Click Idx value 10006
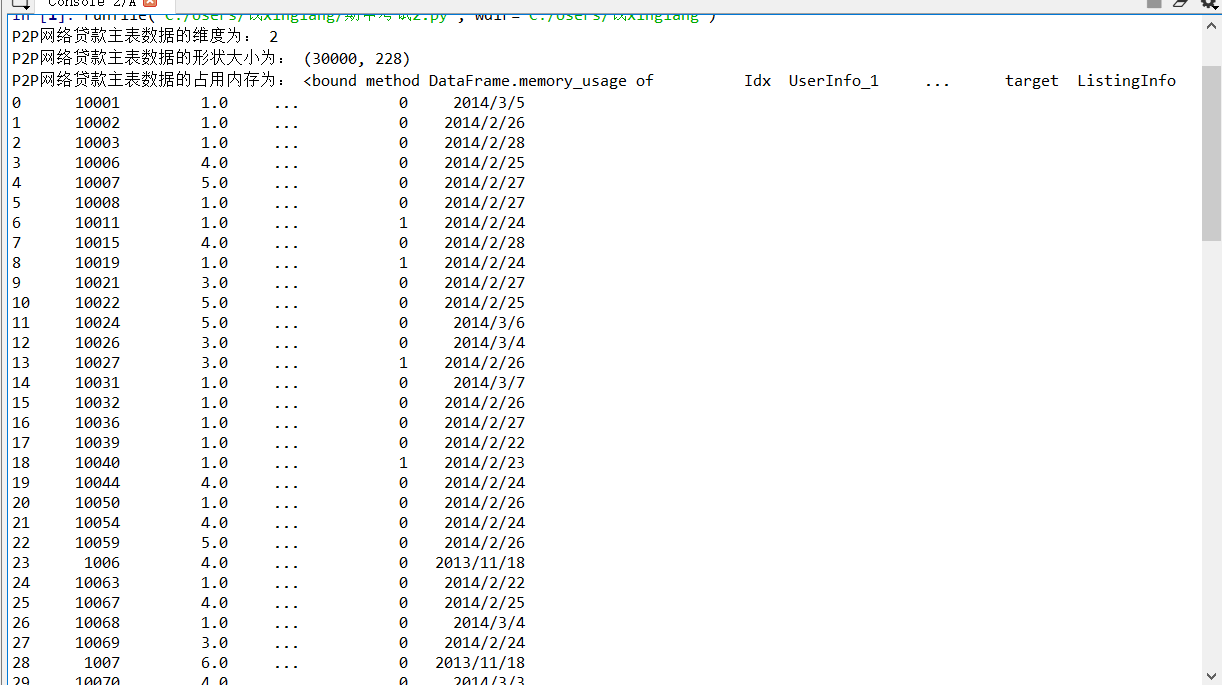 [x=97, y=162]
